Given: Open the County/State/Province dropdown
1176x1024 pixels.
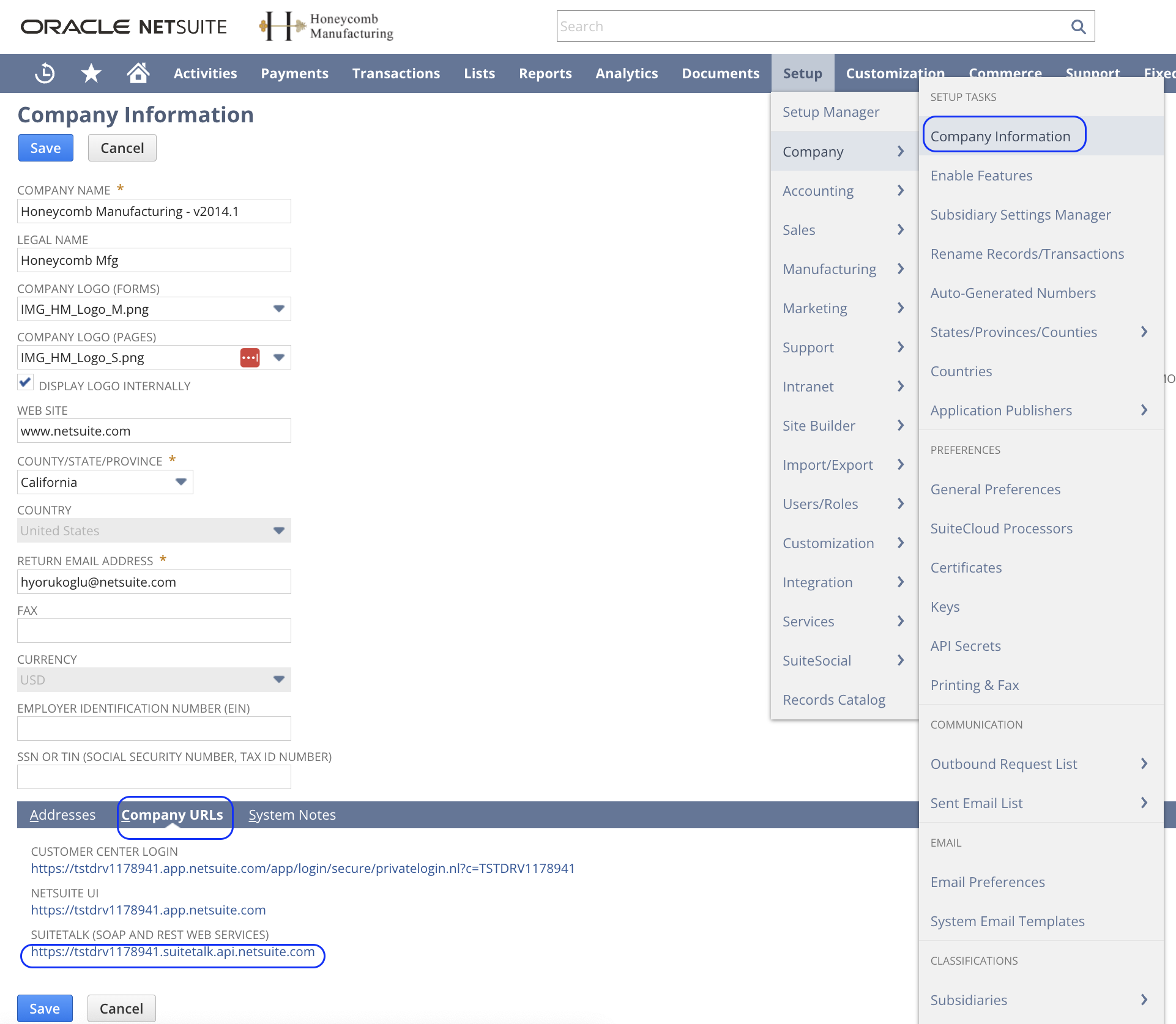Looking at the screenshot, I should click(x=181, y=482).
